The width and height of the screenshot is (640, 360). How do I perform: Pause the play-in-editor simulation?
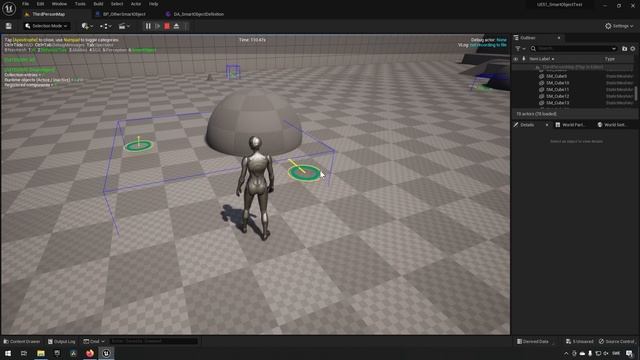click(x=148, y=26)
